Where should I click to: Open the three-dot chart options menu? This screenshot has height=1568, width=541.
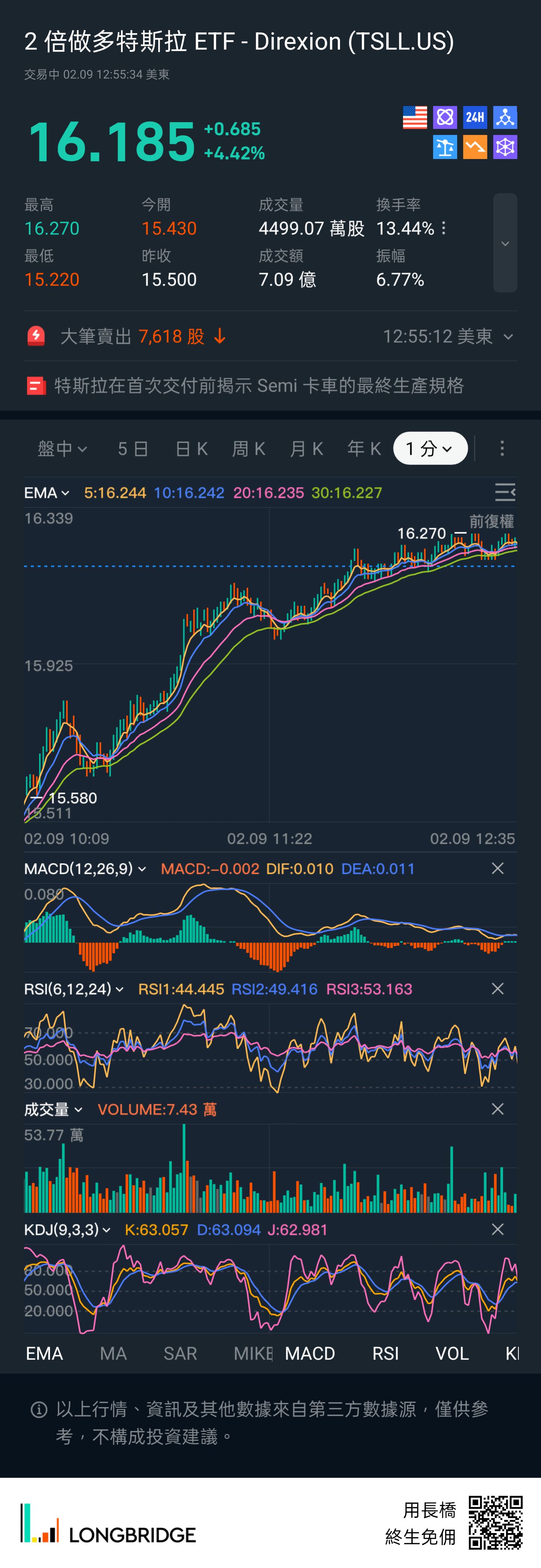click(502, 449)
